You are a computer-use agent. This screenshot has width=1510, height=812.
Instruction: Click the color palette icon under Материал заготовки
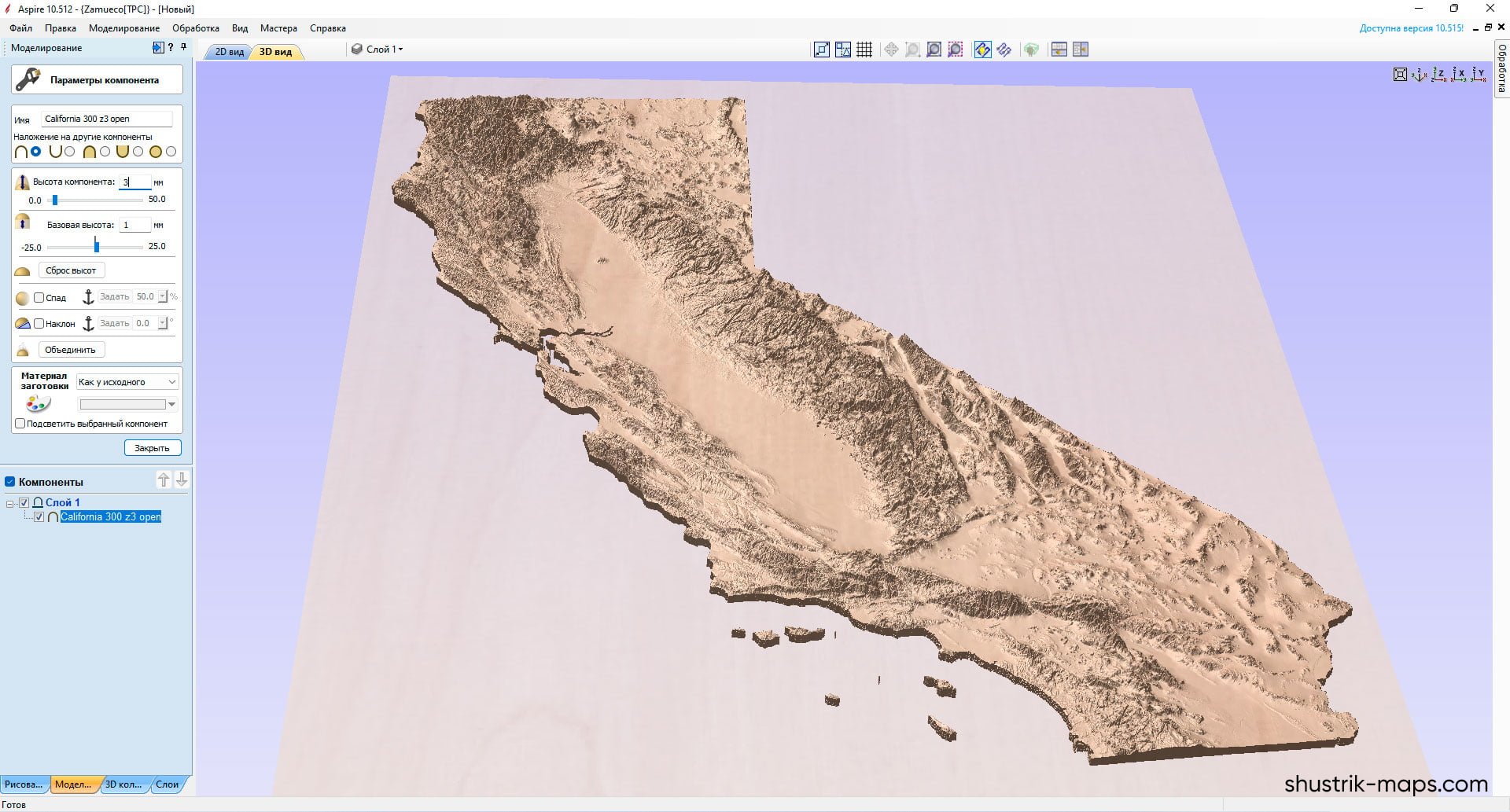coord(37,404)
